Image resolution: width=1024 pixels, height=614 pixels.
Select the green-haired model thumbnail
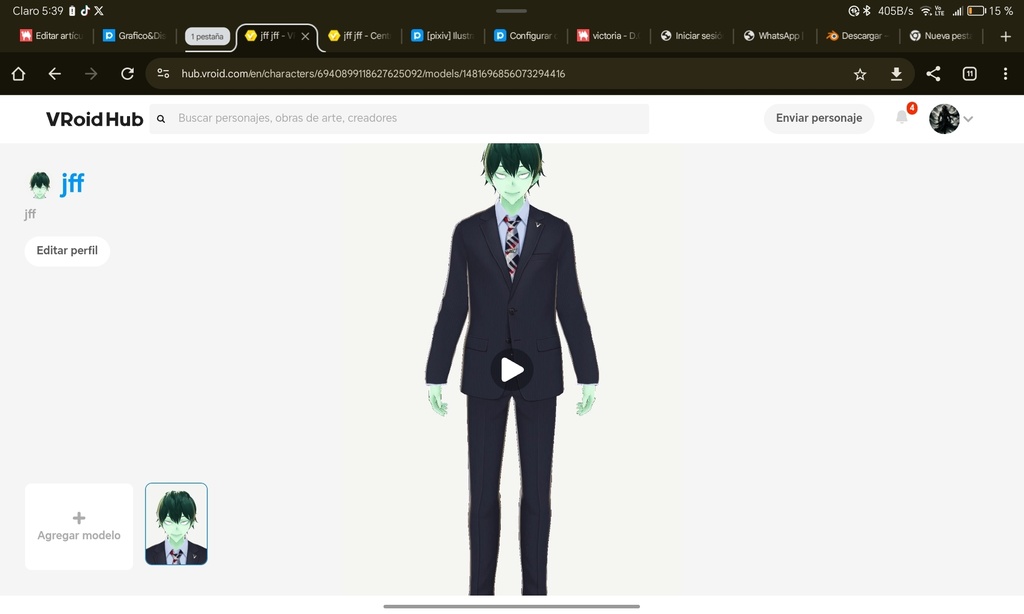click(176, 524)
